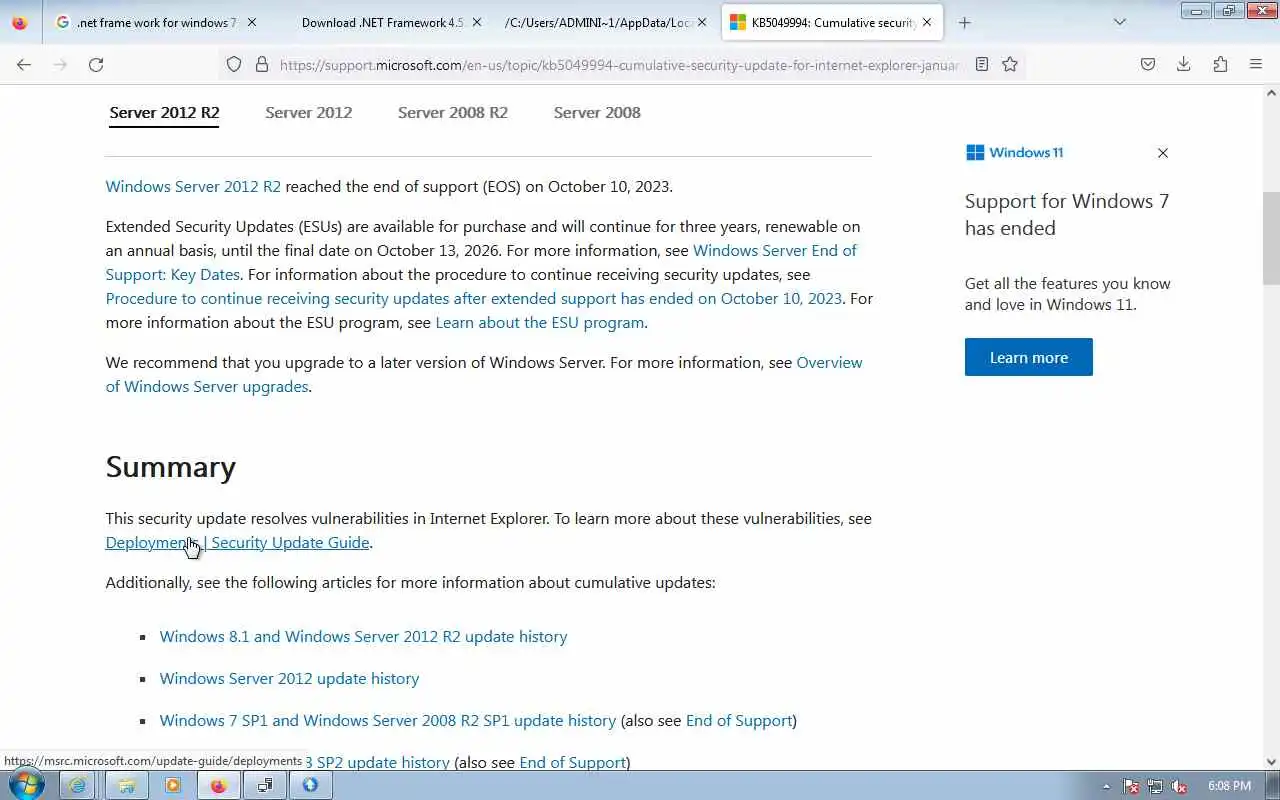Viewport: 1280px width, 800px height.
Task: Toggle reader view for this page
Action: pyautogui.click(x=982, y=64)
